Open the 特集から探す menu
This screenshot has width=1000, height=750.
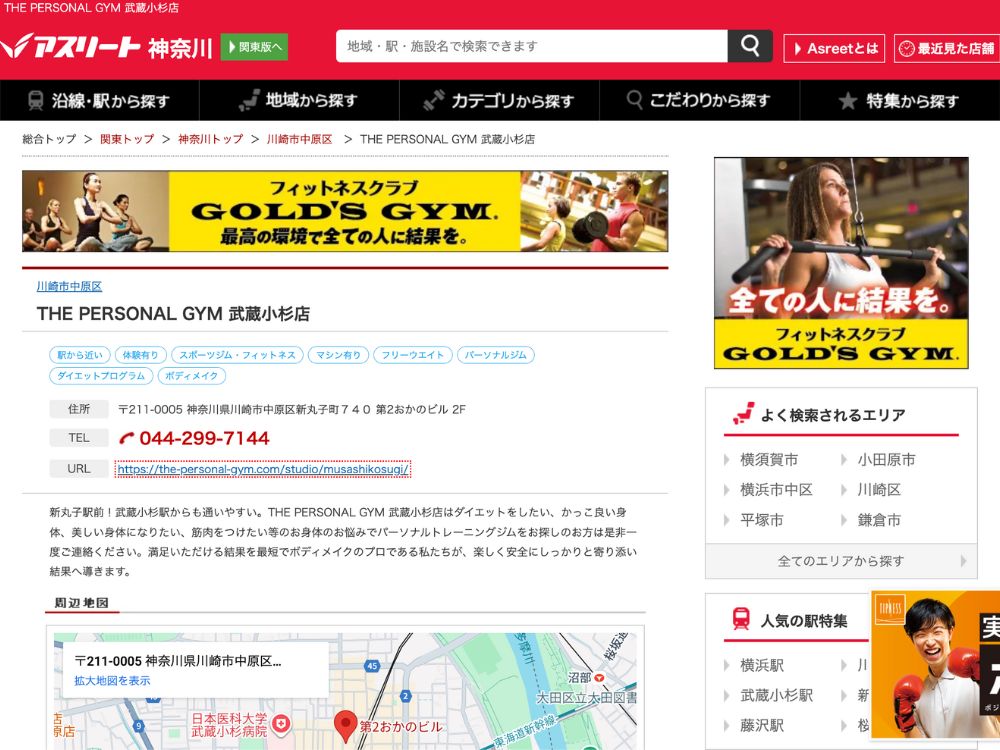900,100
